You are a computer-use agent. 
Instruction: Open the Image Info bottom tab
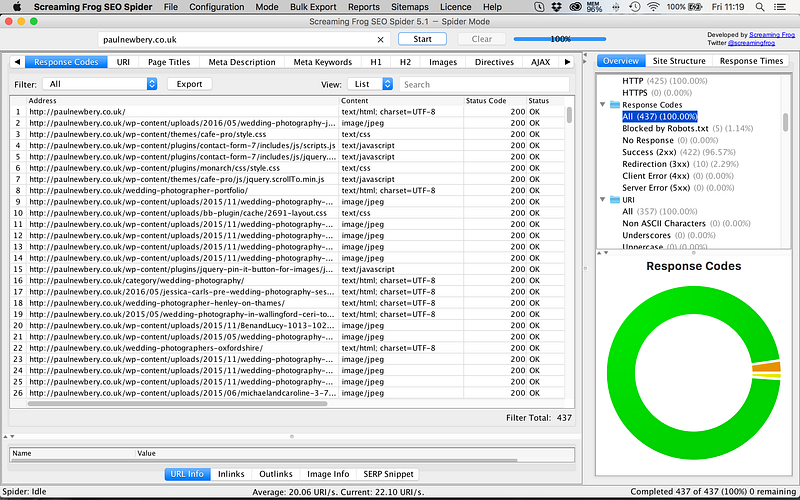(x=328, y=474)
